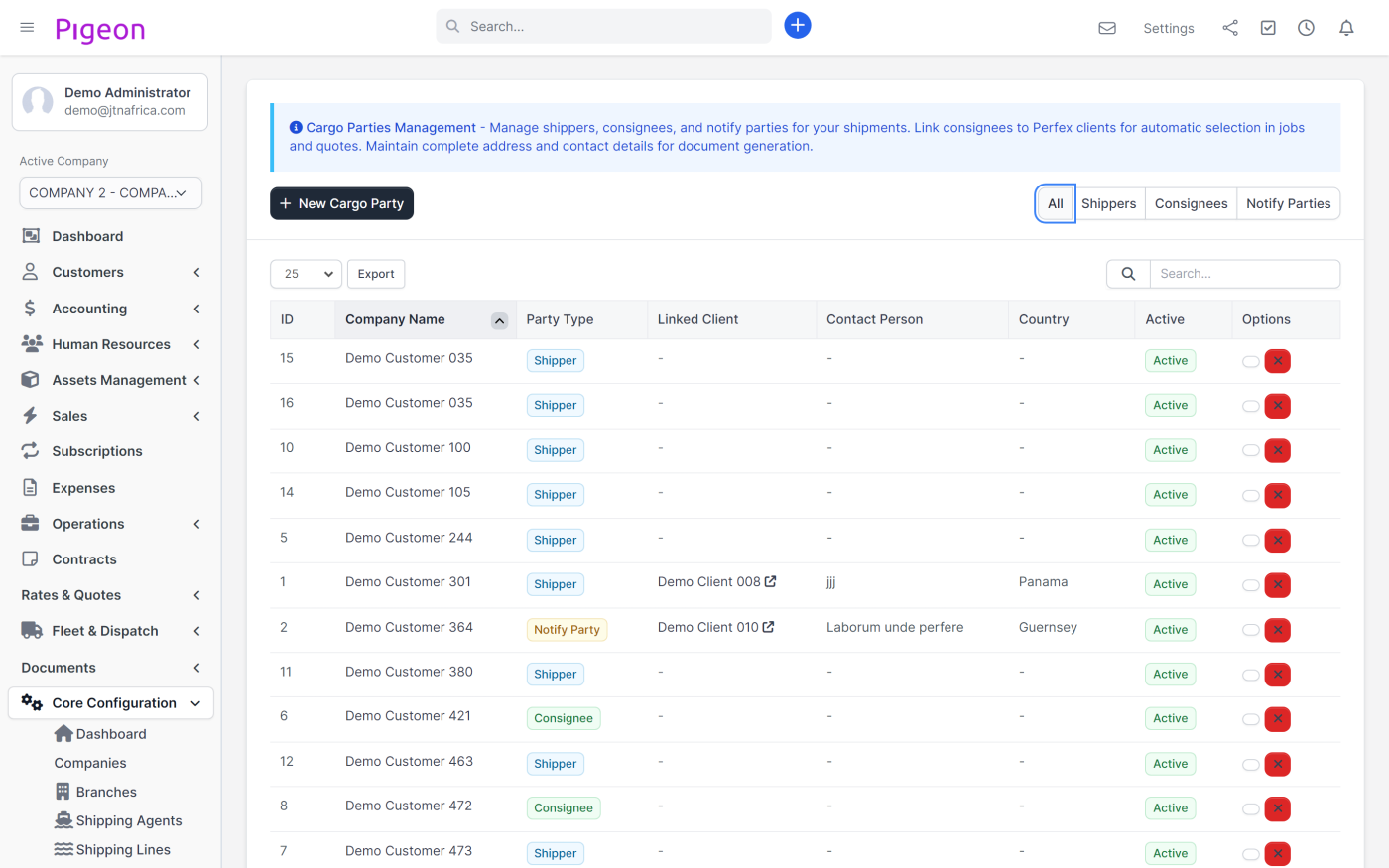Focus the table Search field
1389x868 pixels.
[x=1244, y=274]
